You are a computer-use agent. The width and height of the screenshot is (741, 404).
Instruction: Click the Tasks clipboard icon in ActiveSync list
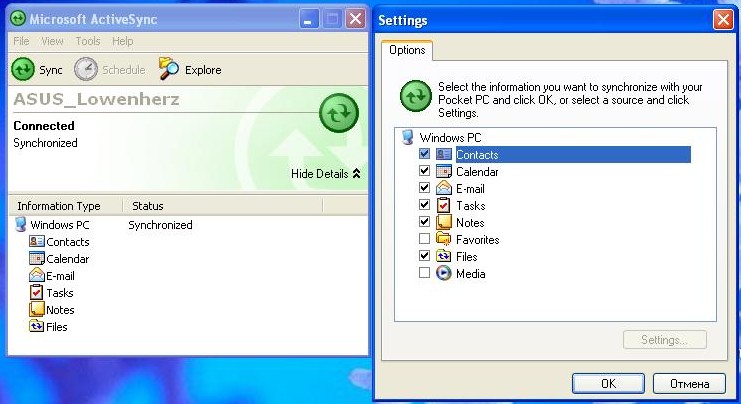[36, 292]
